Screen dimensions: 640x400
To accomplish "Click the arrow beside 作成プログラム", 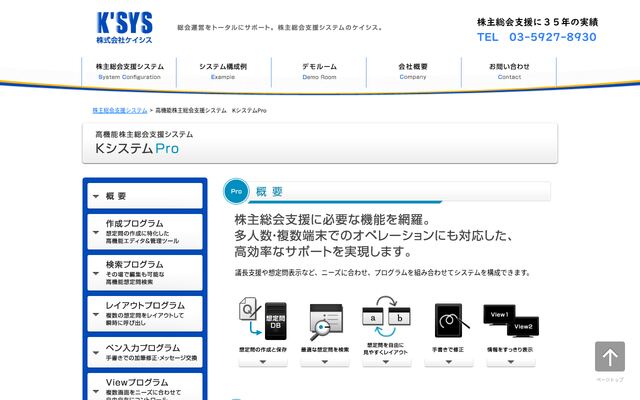I will click(x=96, y=232).
